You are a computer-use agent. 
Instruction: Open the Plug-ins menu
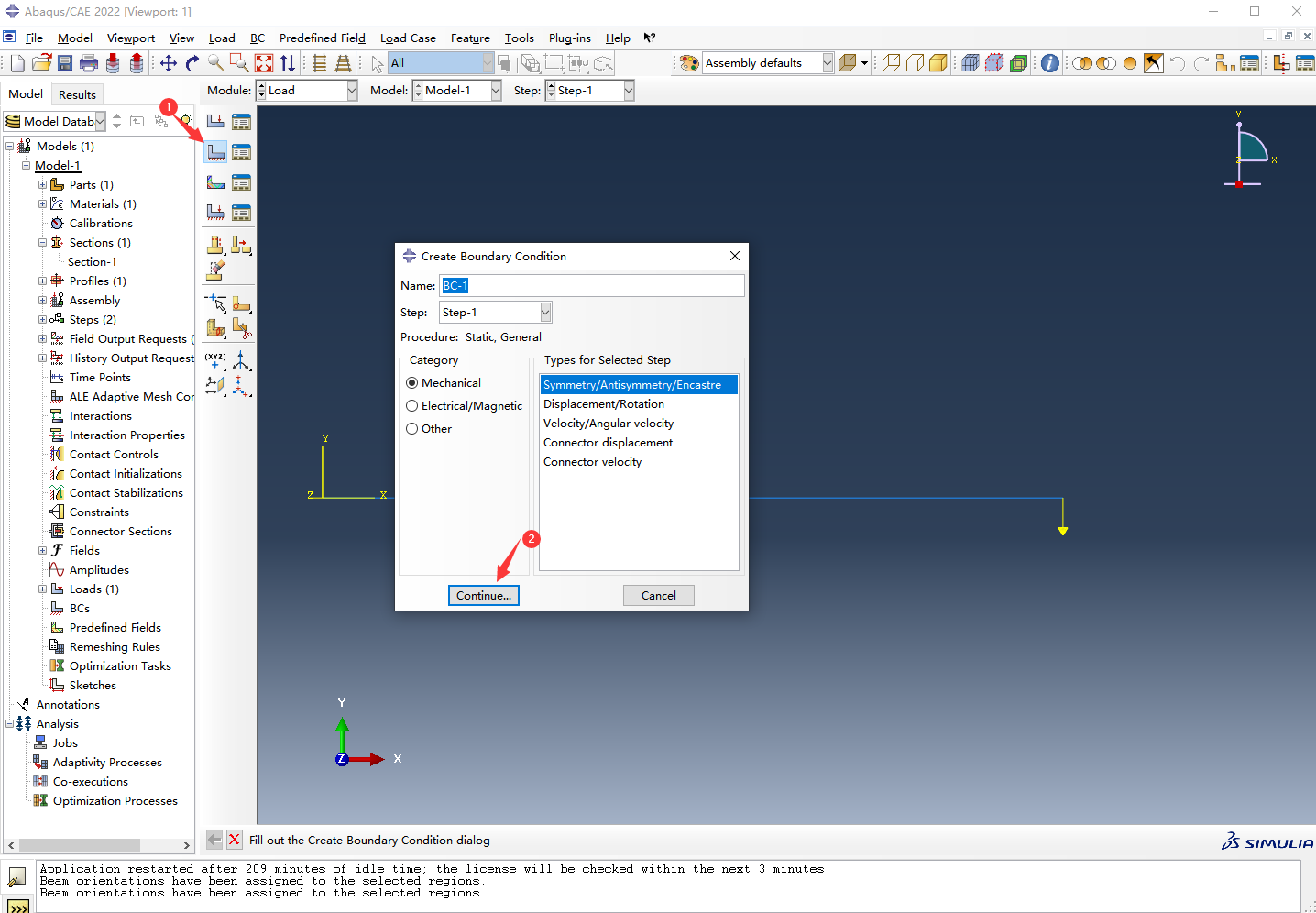(569, 38)
